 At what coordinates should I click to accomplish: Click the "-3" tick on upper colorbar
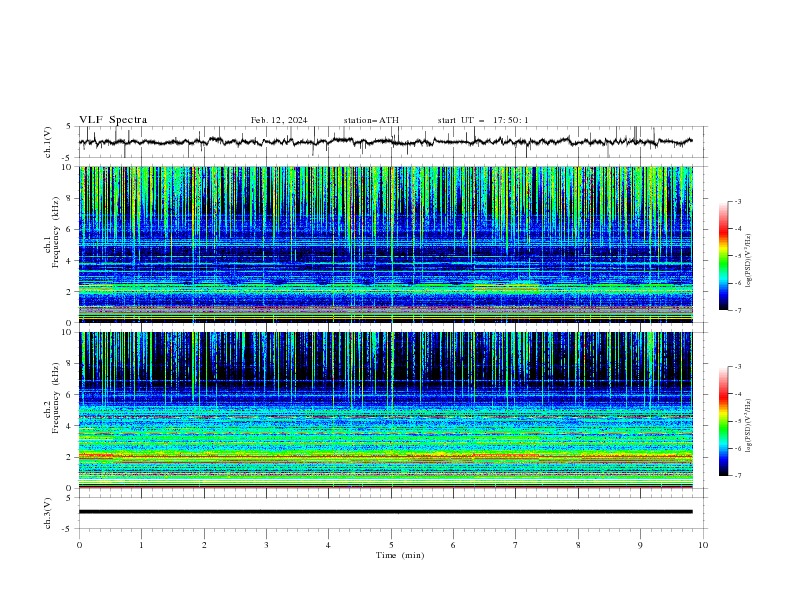click(737, 201)
